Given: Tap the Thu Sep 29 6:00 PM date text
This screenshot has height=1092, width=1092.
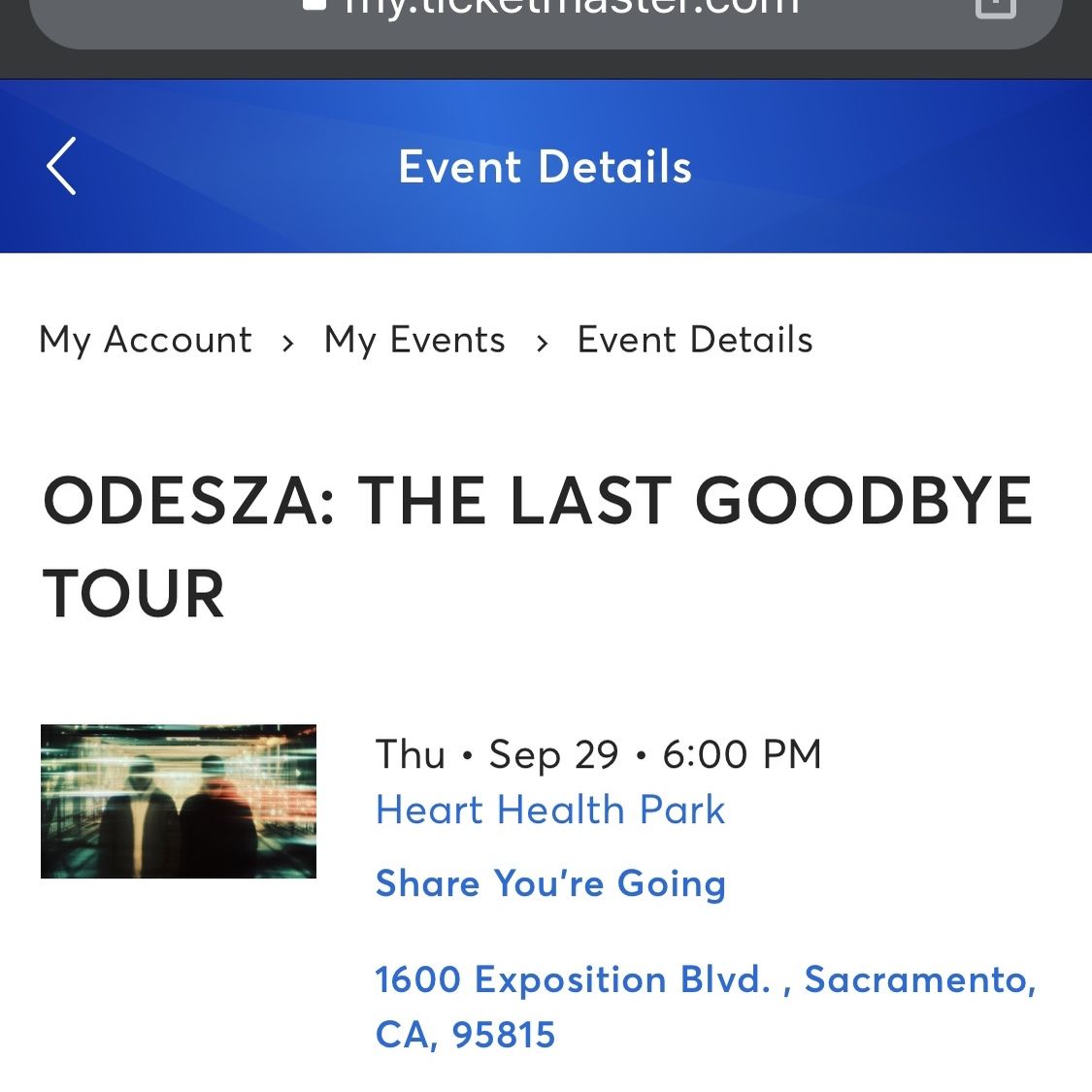Looking at the screenshot, I should pyautogui.click(x=598, y=754).
